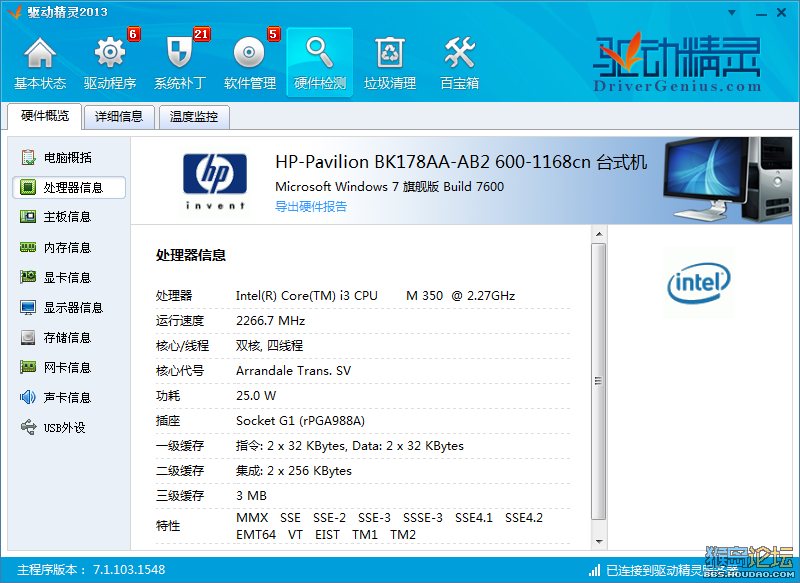800x583 pixels.
Task: Click the vertical scrollbar thumb
Action: (x=599, y=381)
